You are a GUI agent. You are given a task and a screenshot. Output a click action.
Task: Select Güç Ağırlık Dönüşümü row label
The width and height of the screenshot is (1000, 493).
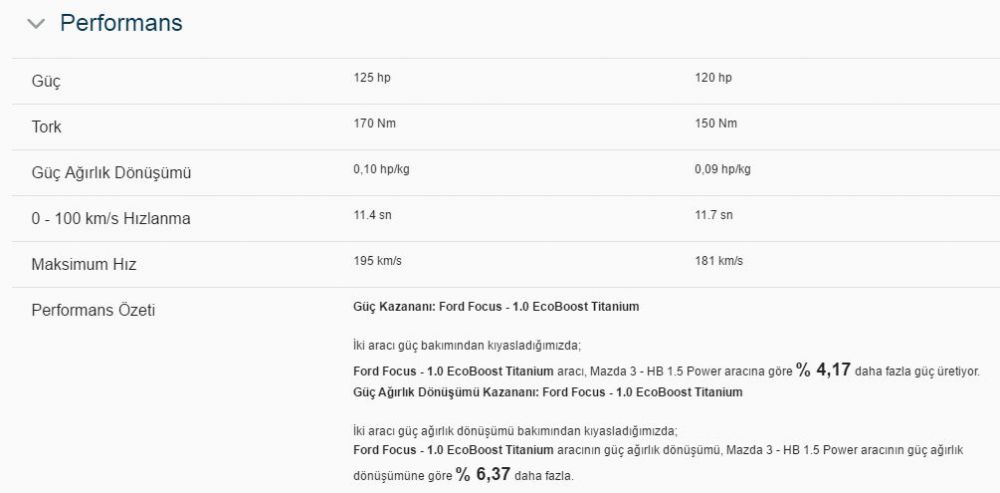112,173
